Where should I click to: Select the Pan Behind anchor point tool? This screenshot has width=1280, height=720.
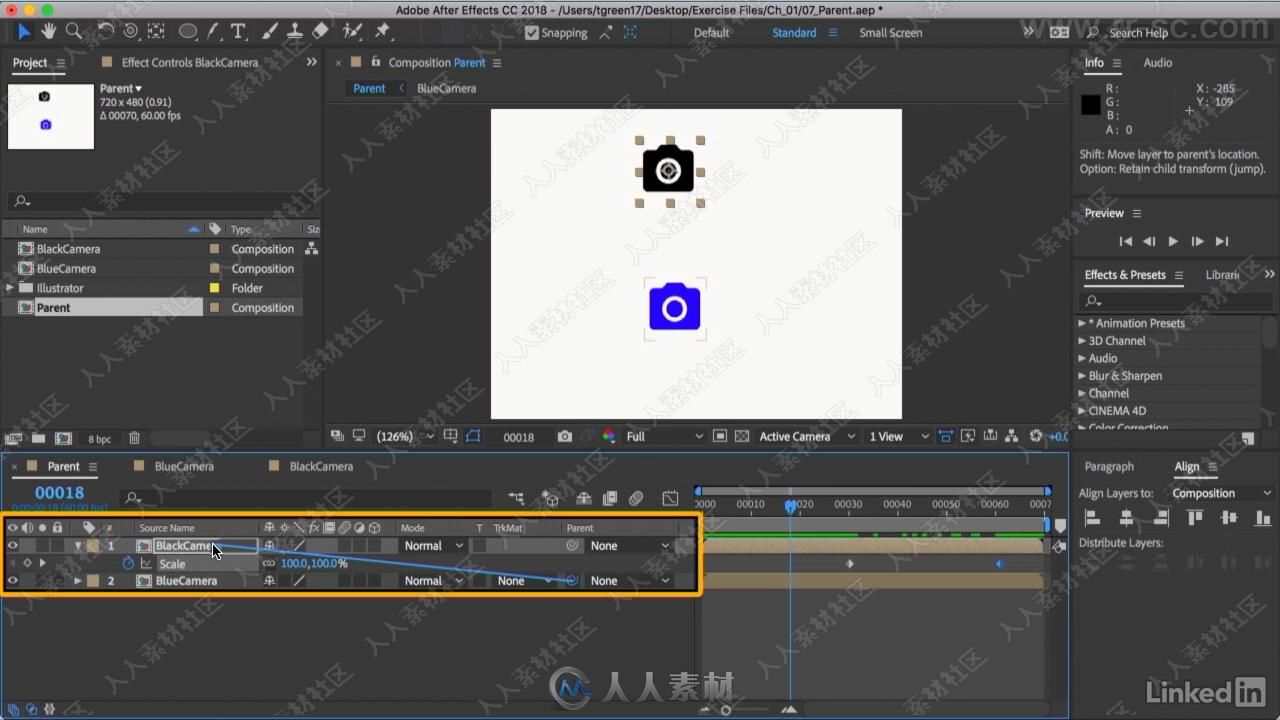[x=156, y=32]
